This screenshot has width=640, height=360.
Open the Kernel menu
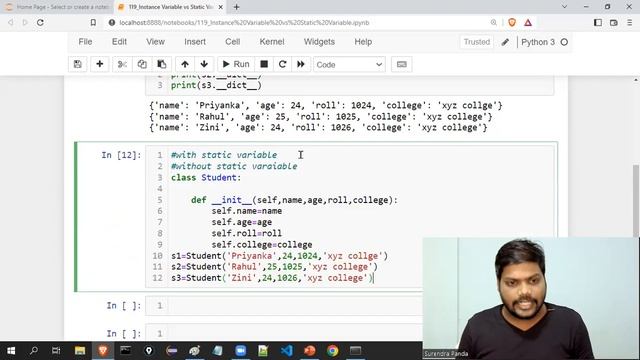coord(272,42)
